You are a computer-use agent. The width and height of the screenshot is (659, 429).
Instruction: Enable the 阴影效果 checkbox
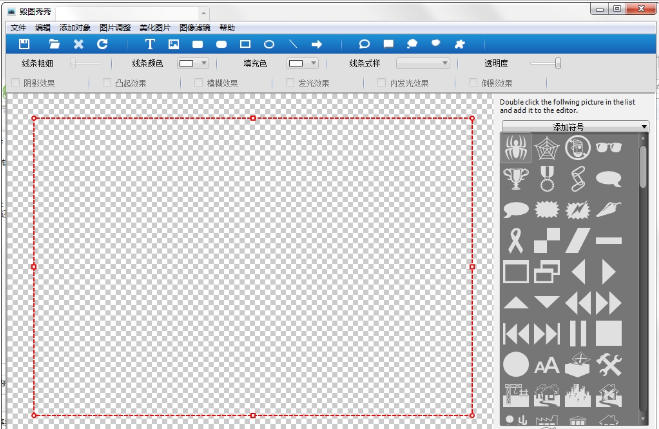pyautogui.click(x=15, y=83)
